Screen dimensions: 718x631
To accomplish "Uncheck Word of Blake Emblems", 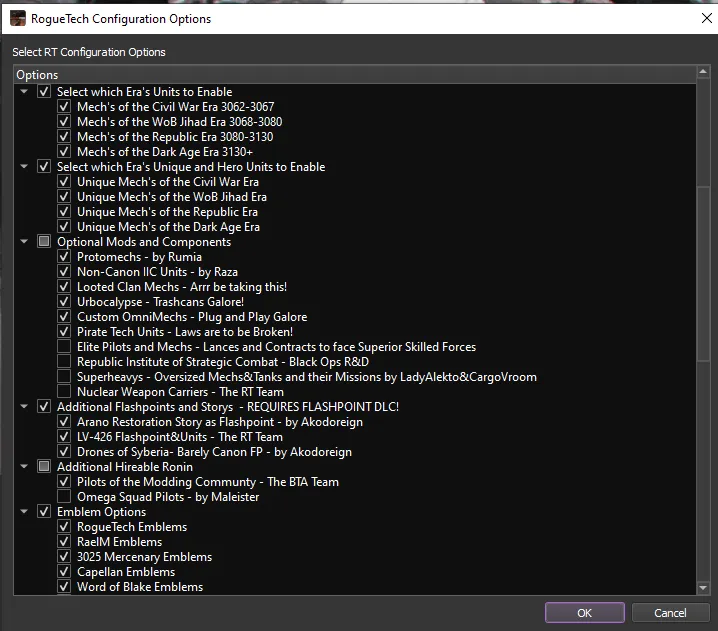I will click(x=64, y=587).
